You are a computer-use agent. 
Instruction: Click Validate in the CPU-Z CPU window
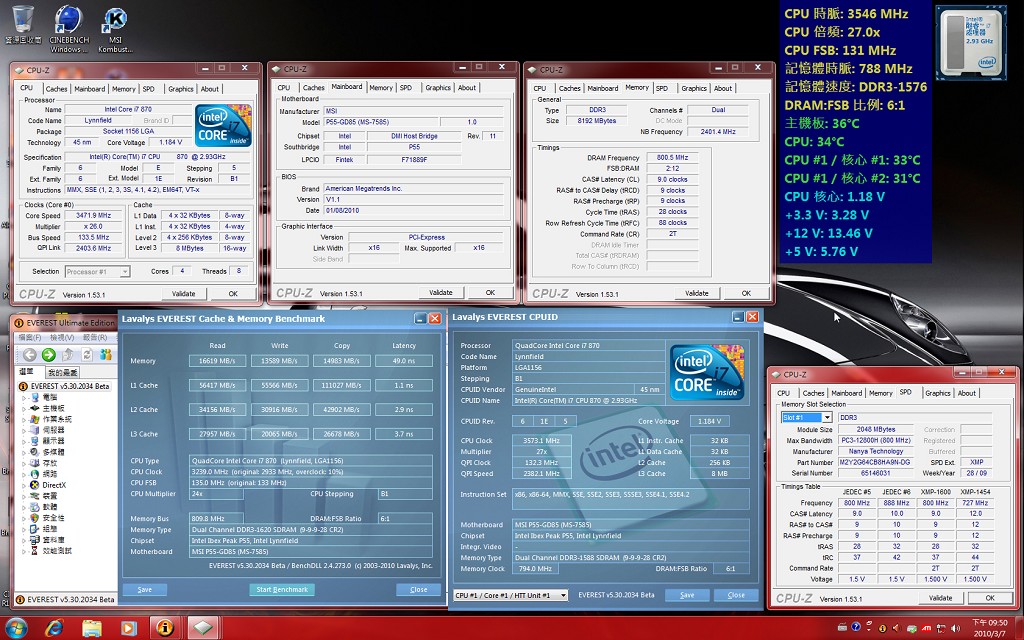click(184, 294)
